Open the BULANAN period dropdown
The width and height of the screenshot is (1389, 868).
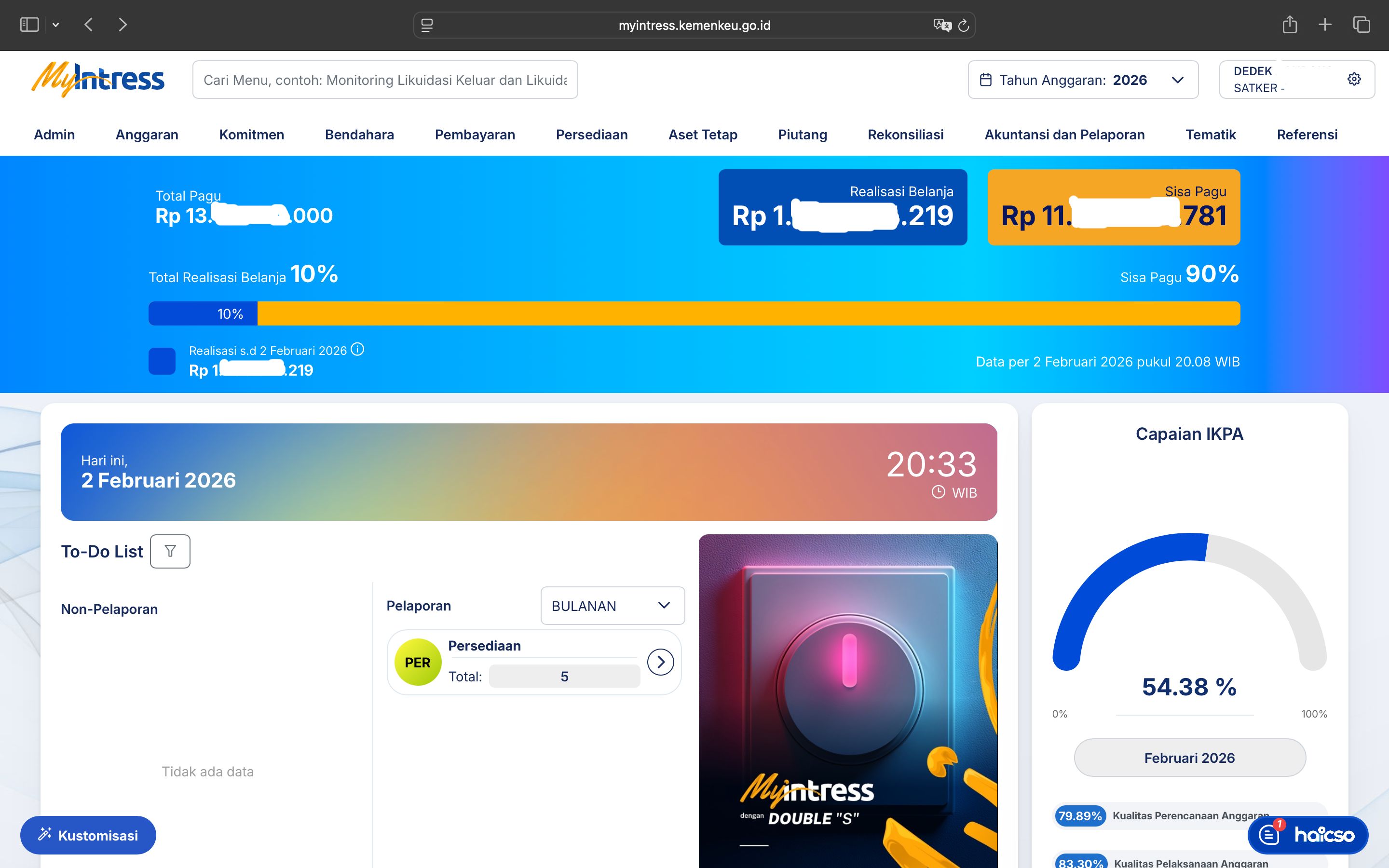point(612,606)
